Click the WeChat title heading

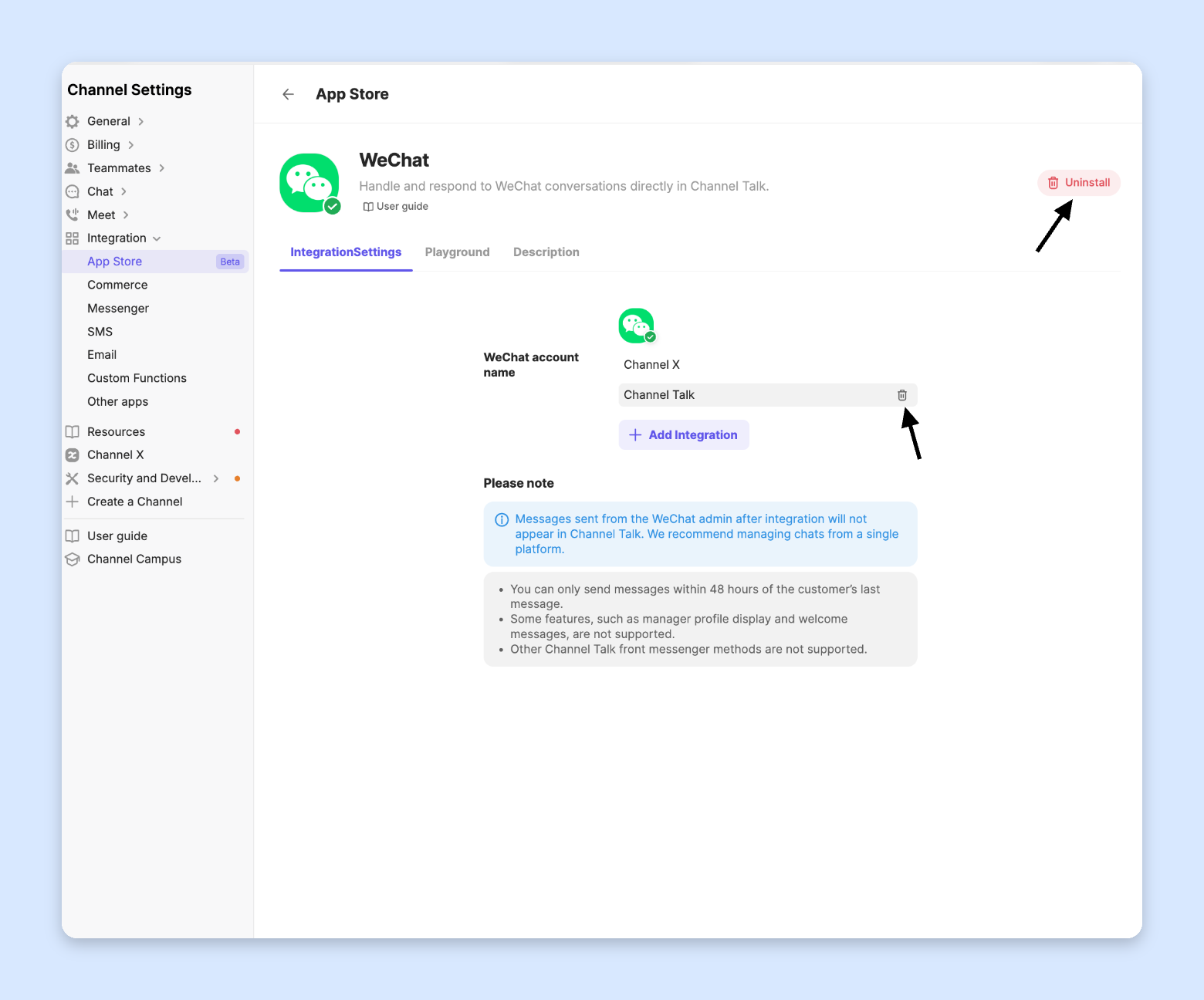394,160
